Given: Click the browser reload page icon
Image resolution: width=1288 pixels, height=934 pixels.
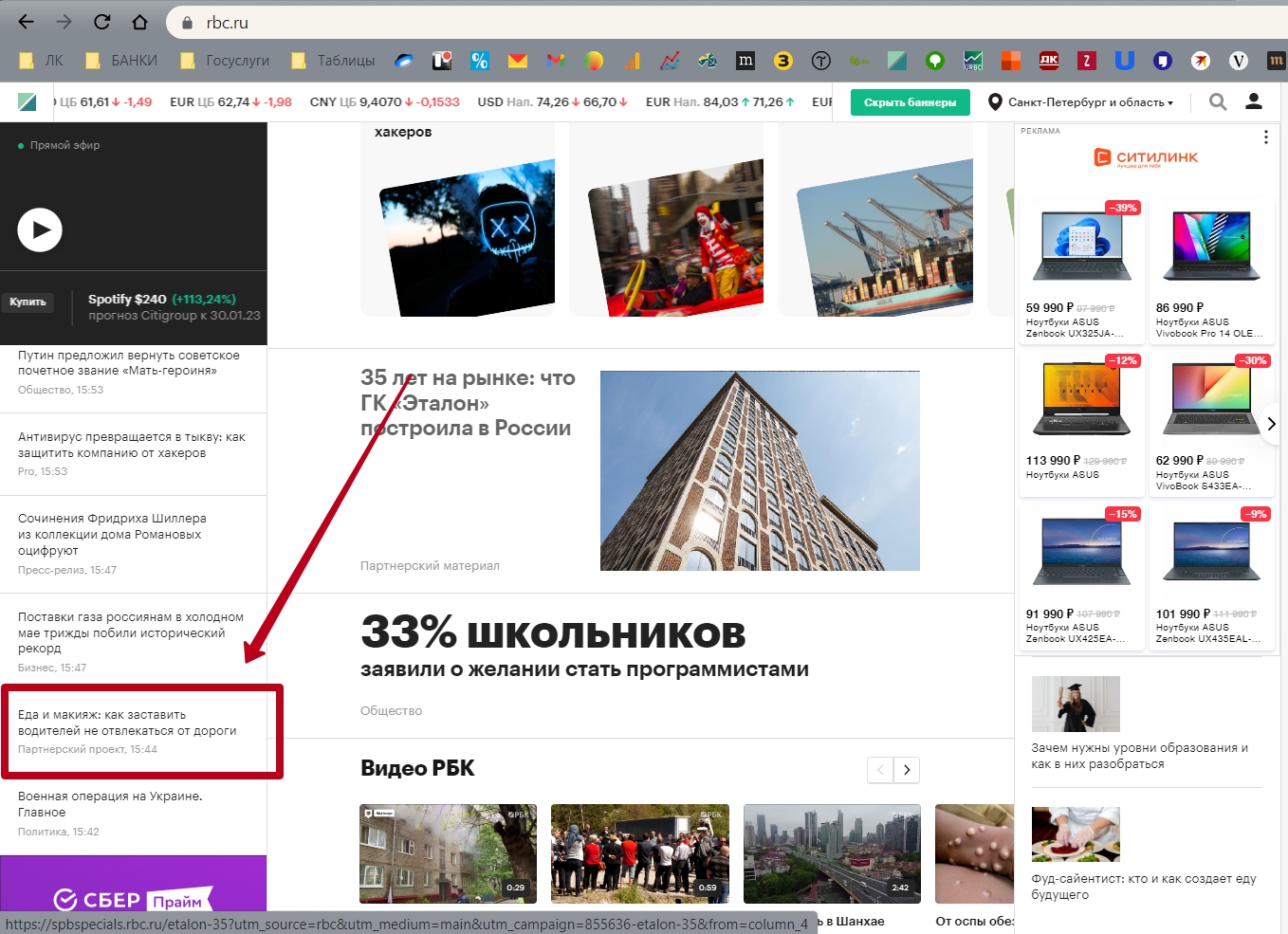Looking at the screenshot, I should point(102,22).
